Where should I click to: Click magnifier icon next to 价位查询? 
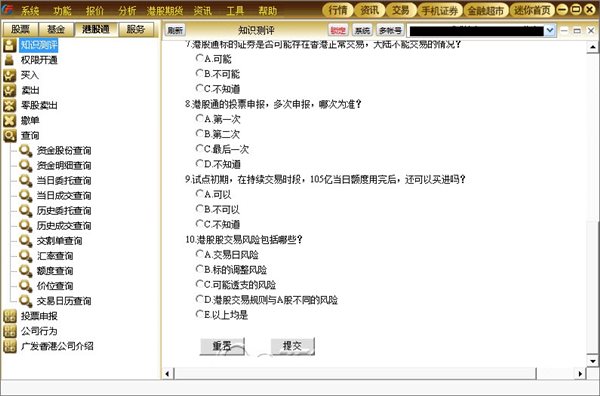coord(26,286)
